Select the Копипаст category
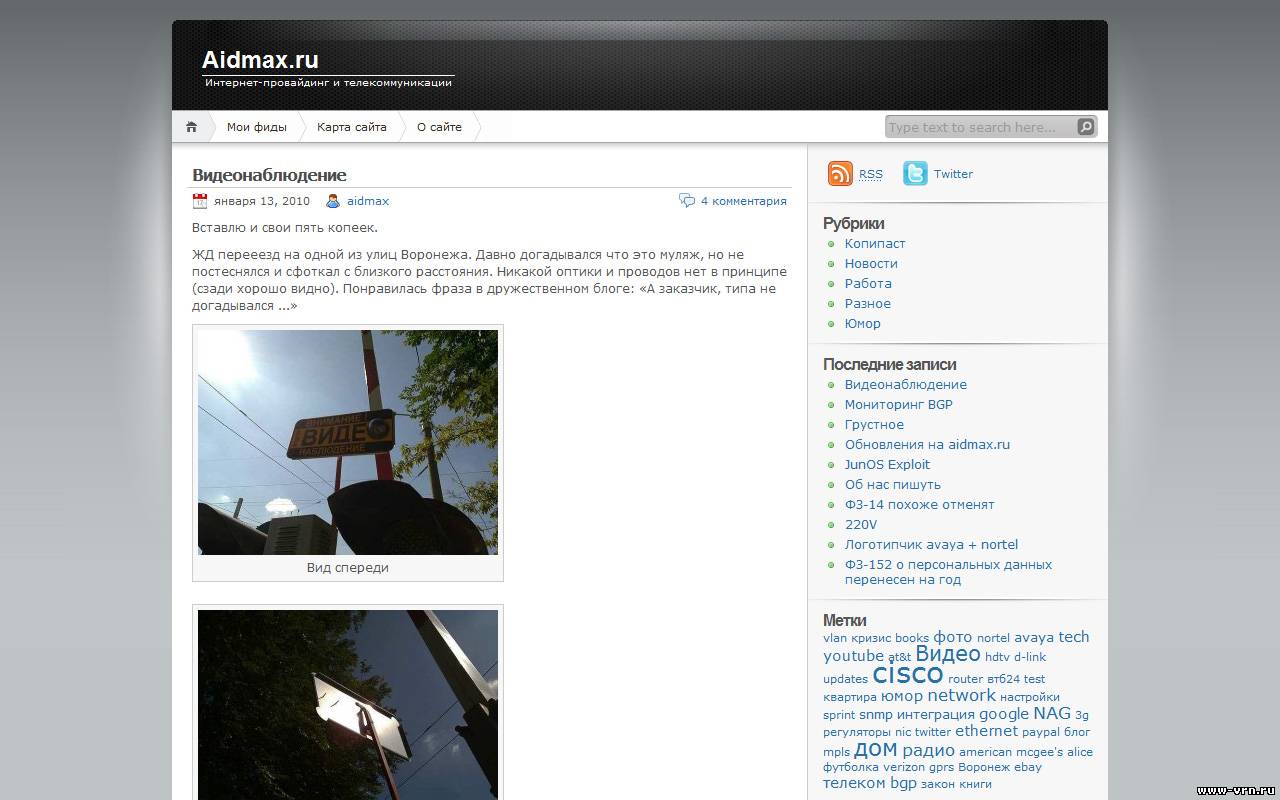 (x=875, y=244)
